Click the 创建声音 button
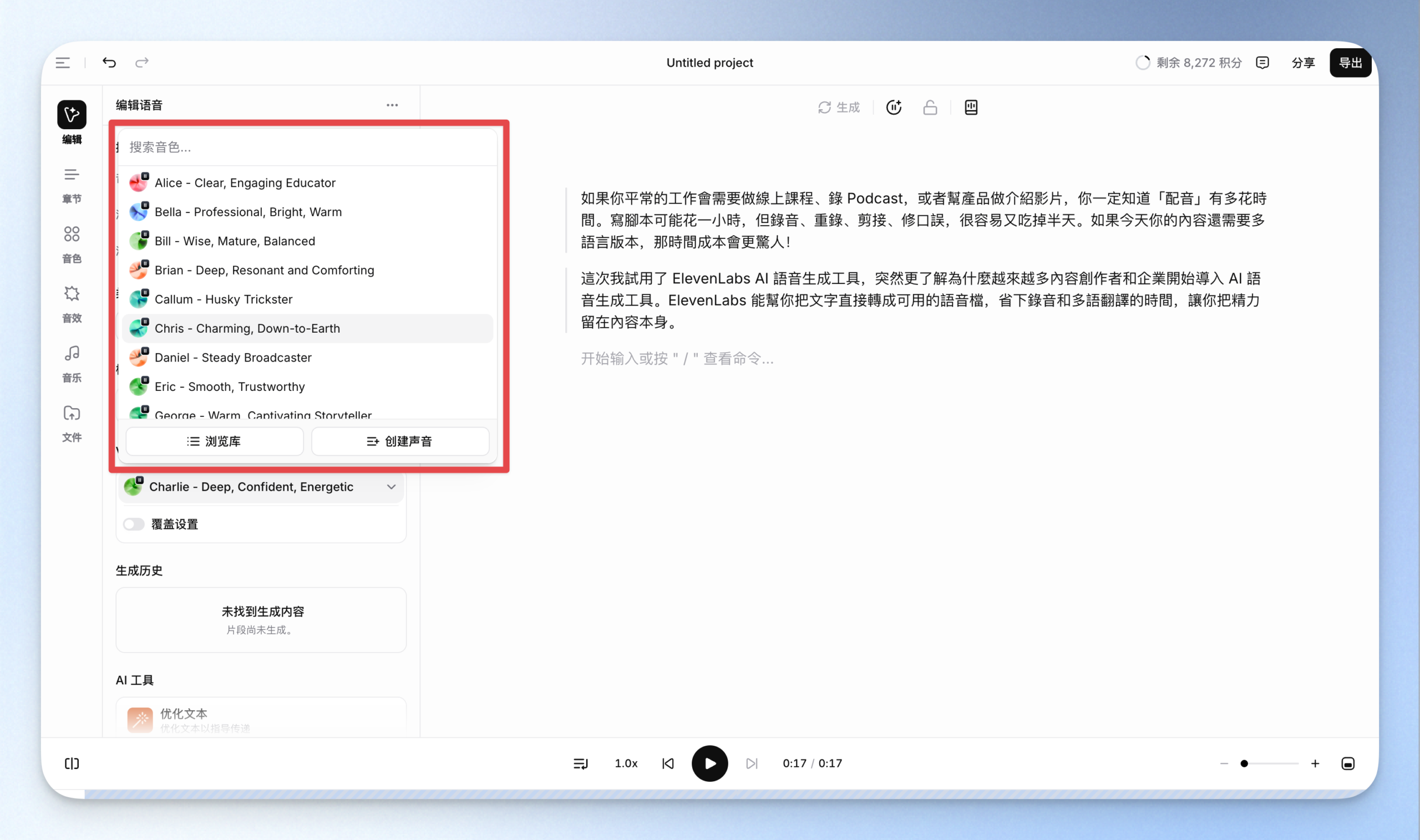1420x840 pixels. pyautogui.click(x=400, y=441)
